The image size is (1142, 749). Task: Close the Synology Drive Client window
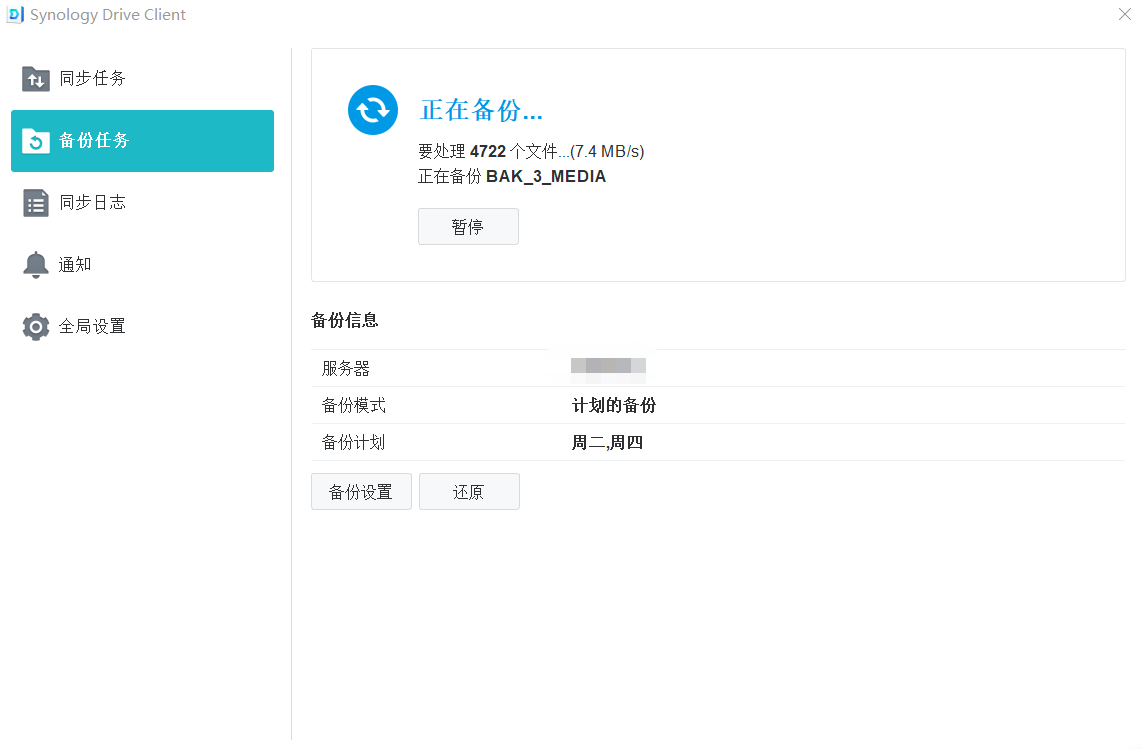(1125, 15)
